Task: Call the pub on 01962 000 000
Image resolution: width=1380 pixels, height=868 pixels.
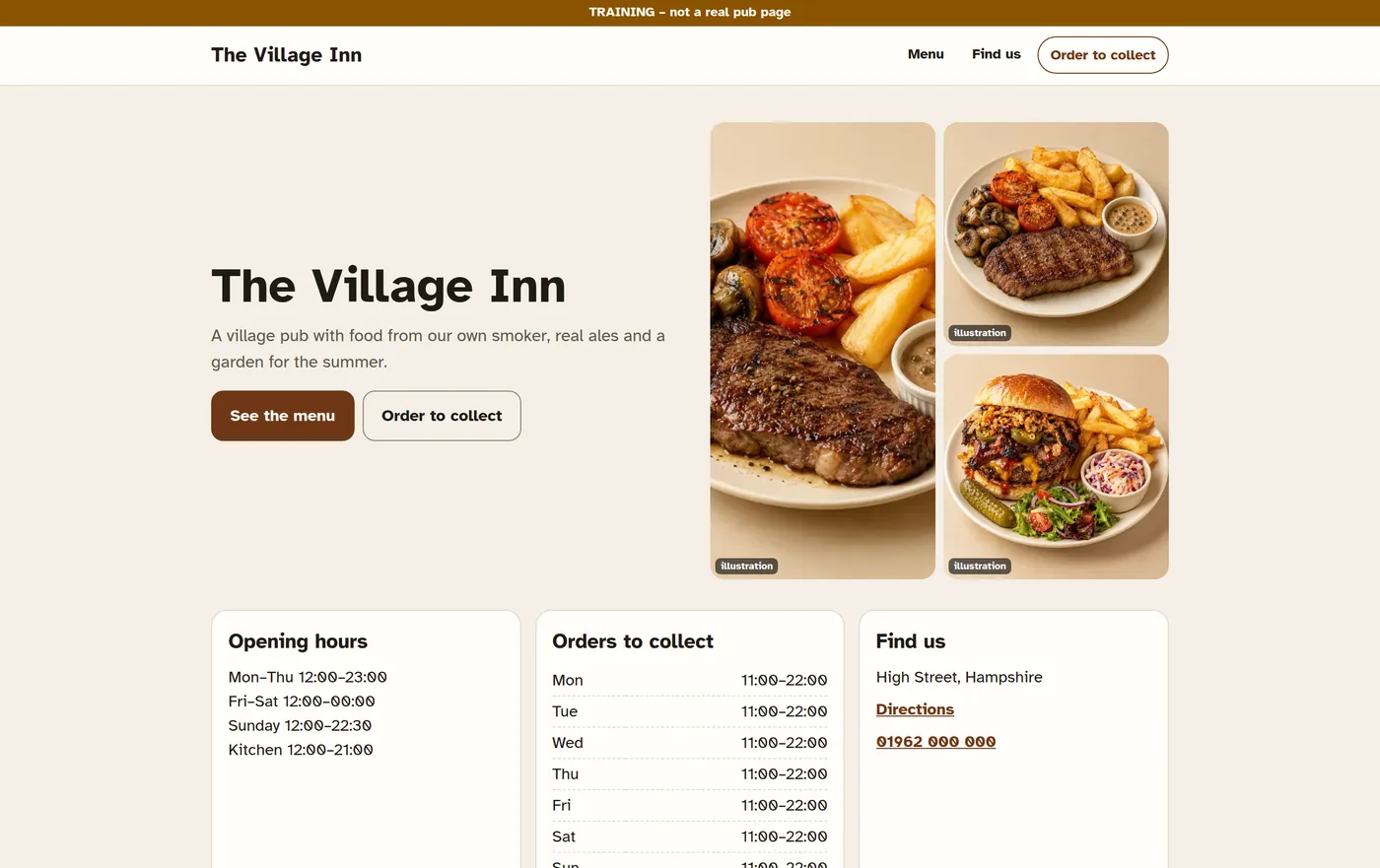Action: pyautogui.click(x=935, y=742)
